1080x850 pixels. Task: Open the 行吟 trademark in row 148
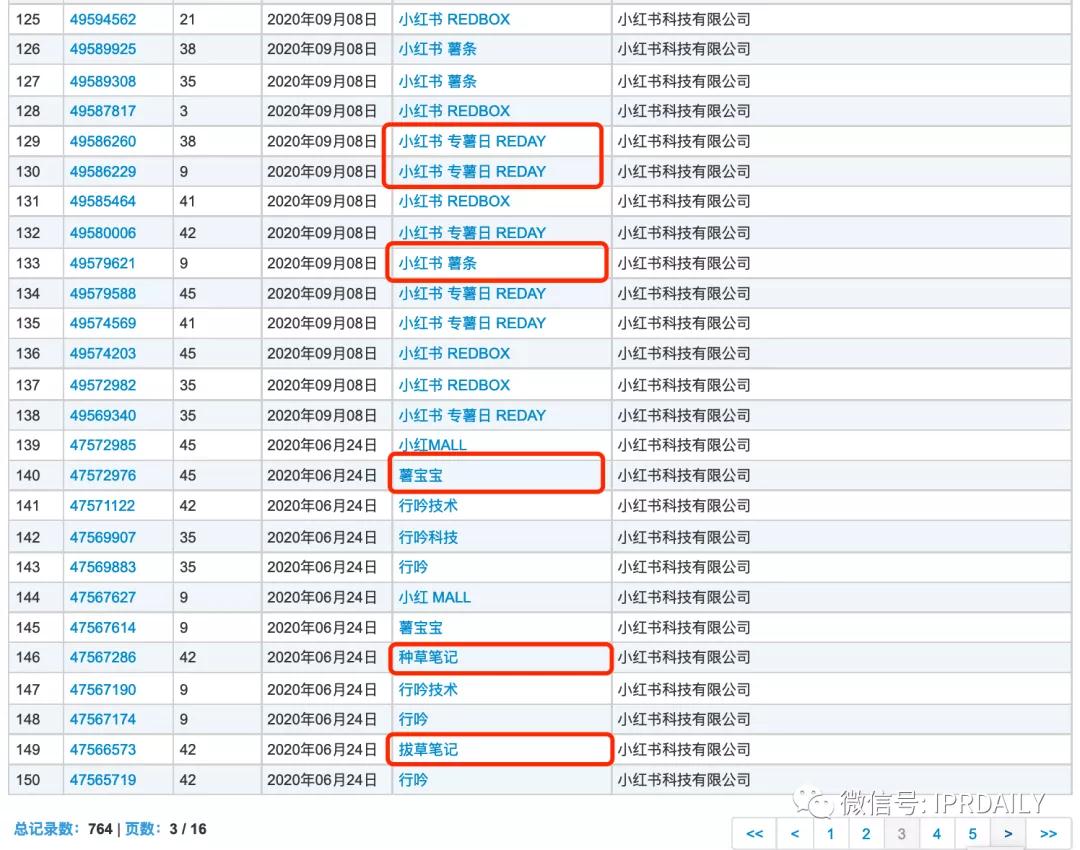point(413,719)
